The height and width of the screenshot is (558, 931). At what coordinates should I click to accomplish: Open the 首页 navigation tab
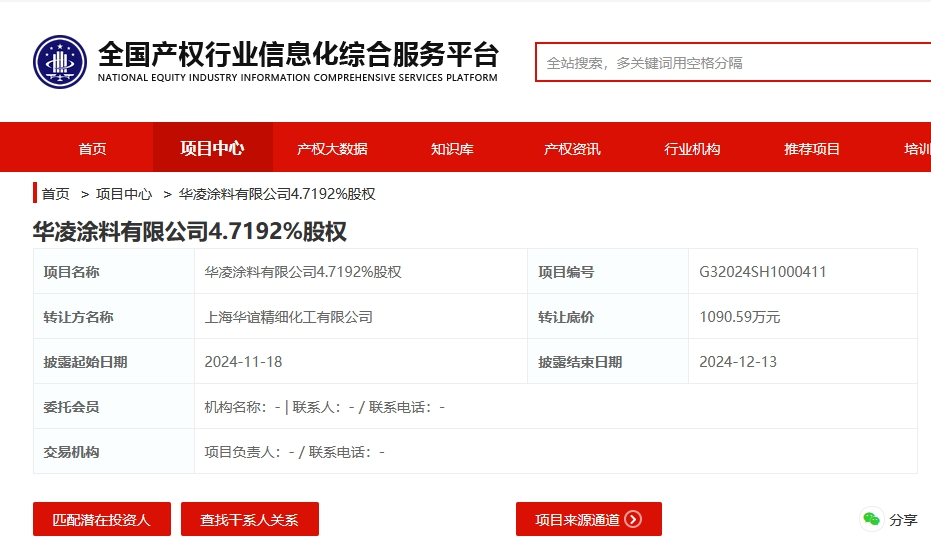[93, 148]
